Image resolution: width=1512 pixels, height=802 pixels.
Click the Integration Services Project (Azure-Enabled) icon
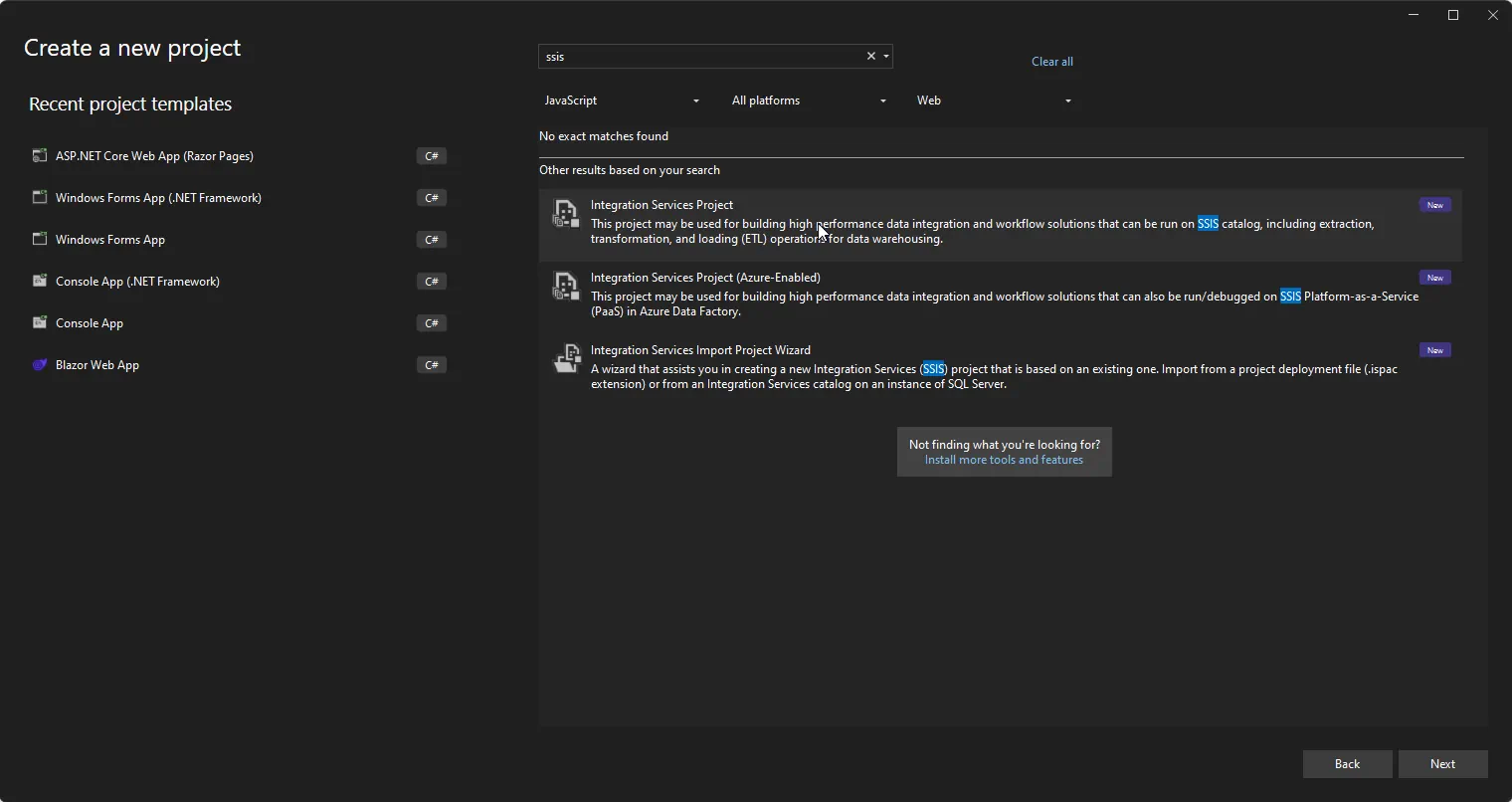pyautogui.click(x=565, y=286)
